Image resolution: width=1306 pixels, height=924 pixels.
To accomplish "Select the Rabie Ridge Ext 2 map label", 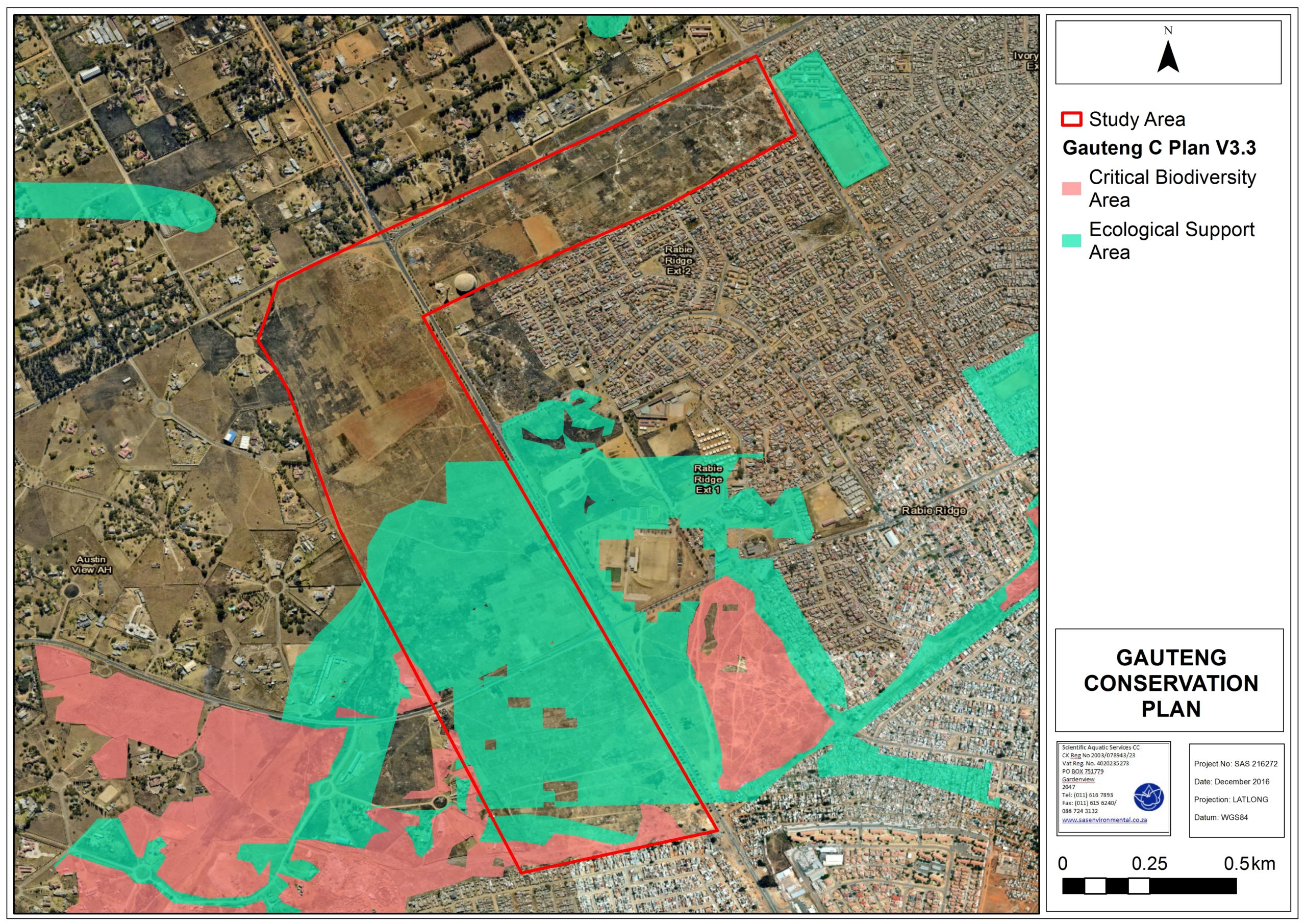I will (679, 260).
